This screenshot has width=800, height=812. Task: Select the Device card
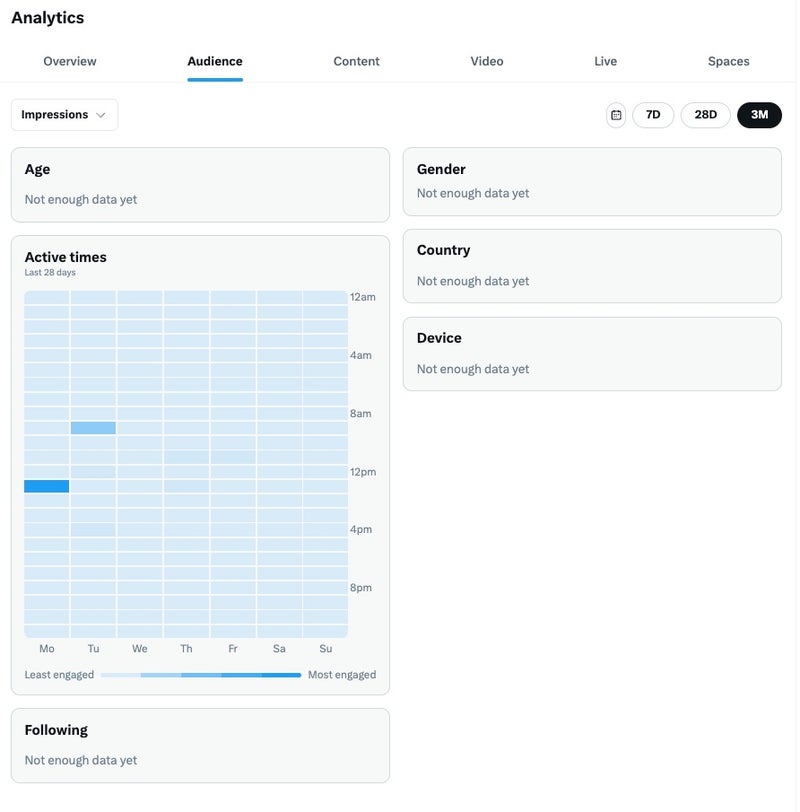click(x=591, y=353)
